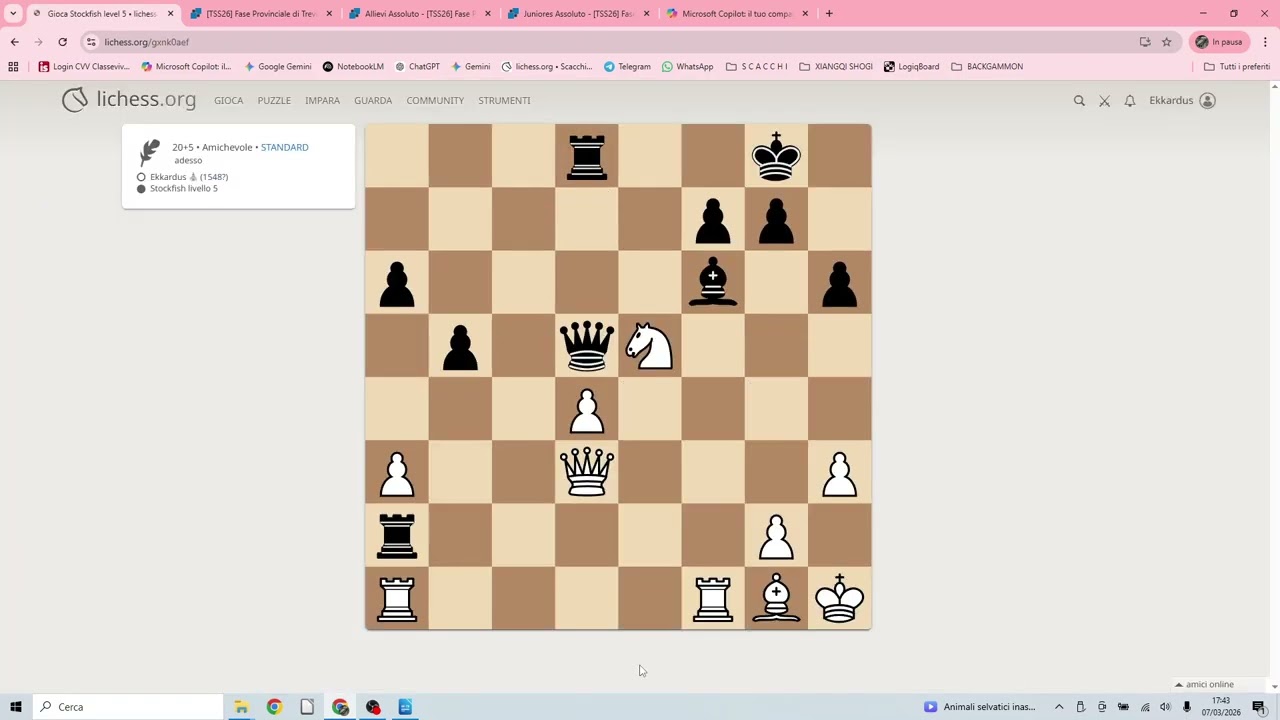This screenshot has width=1280, height=720.
Task: Open the Chrome three-dot menu
Action: 1265,42
